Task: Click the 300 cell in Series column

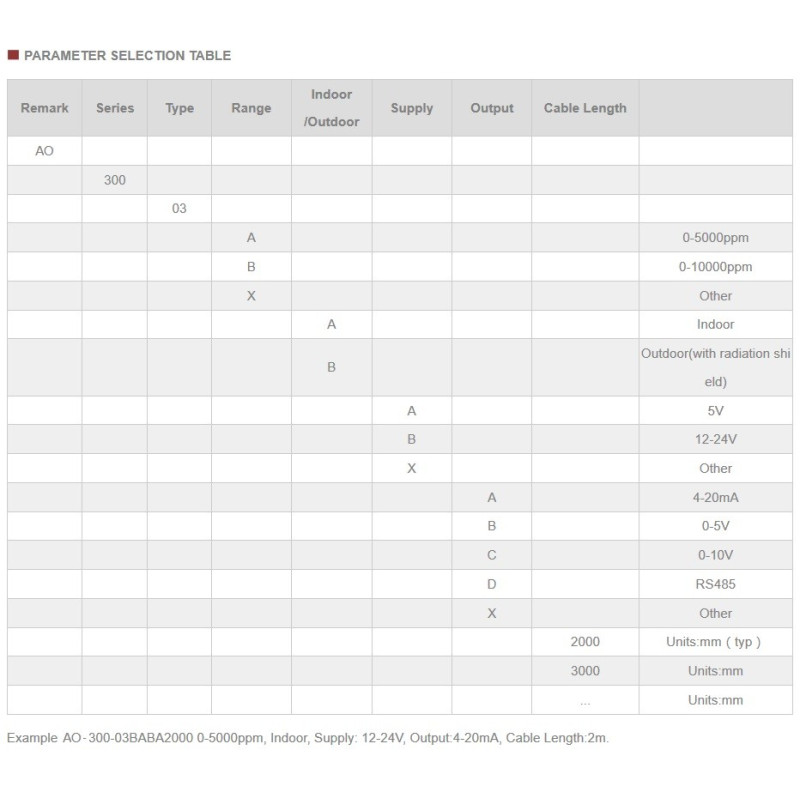Action: tap(115, 181)
